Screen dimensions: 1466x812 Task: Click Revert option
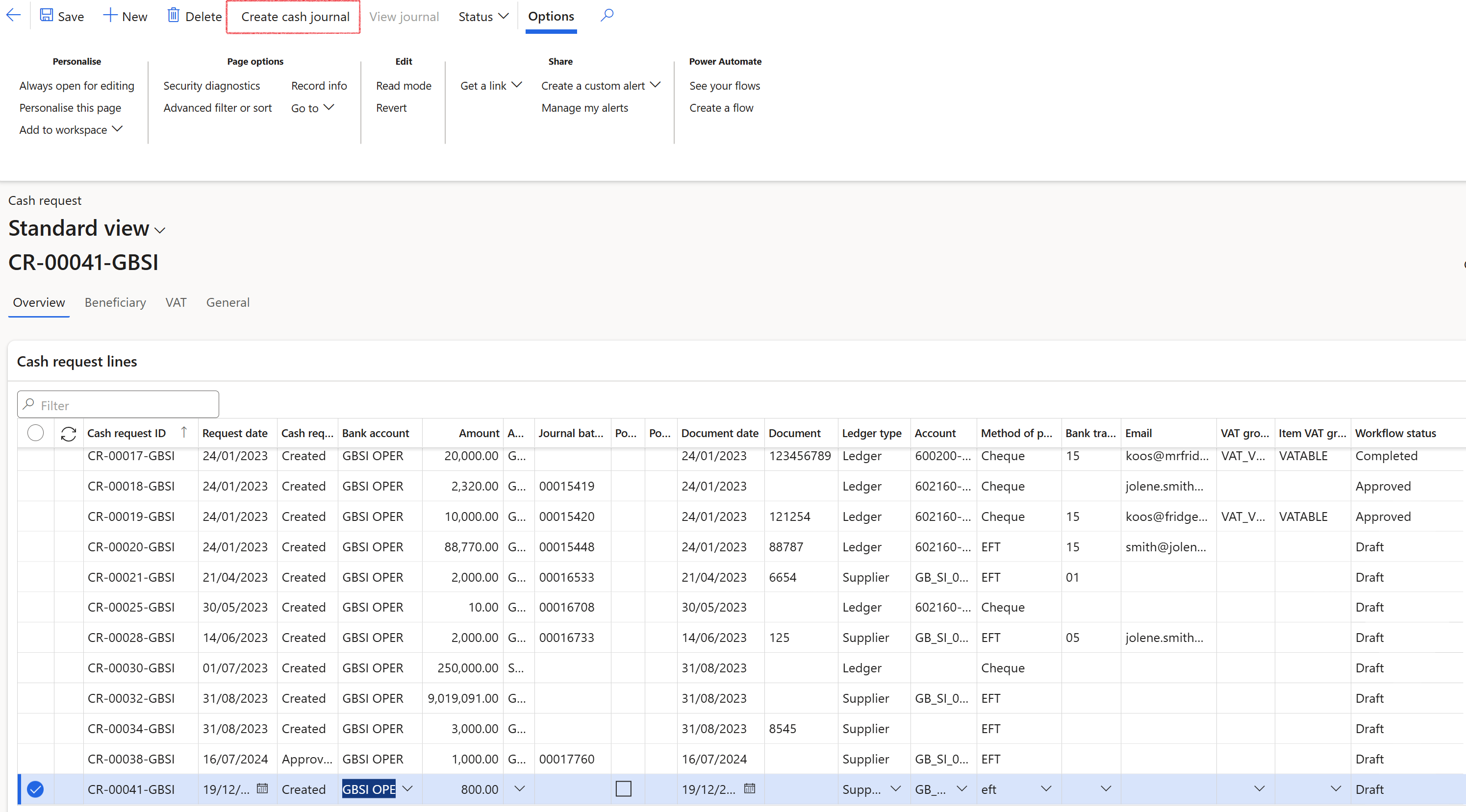[391, 107]
